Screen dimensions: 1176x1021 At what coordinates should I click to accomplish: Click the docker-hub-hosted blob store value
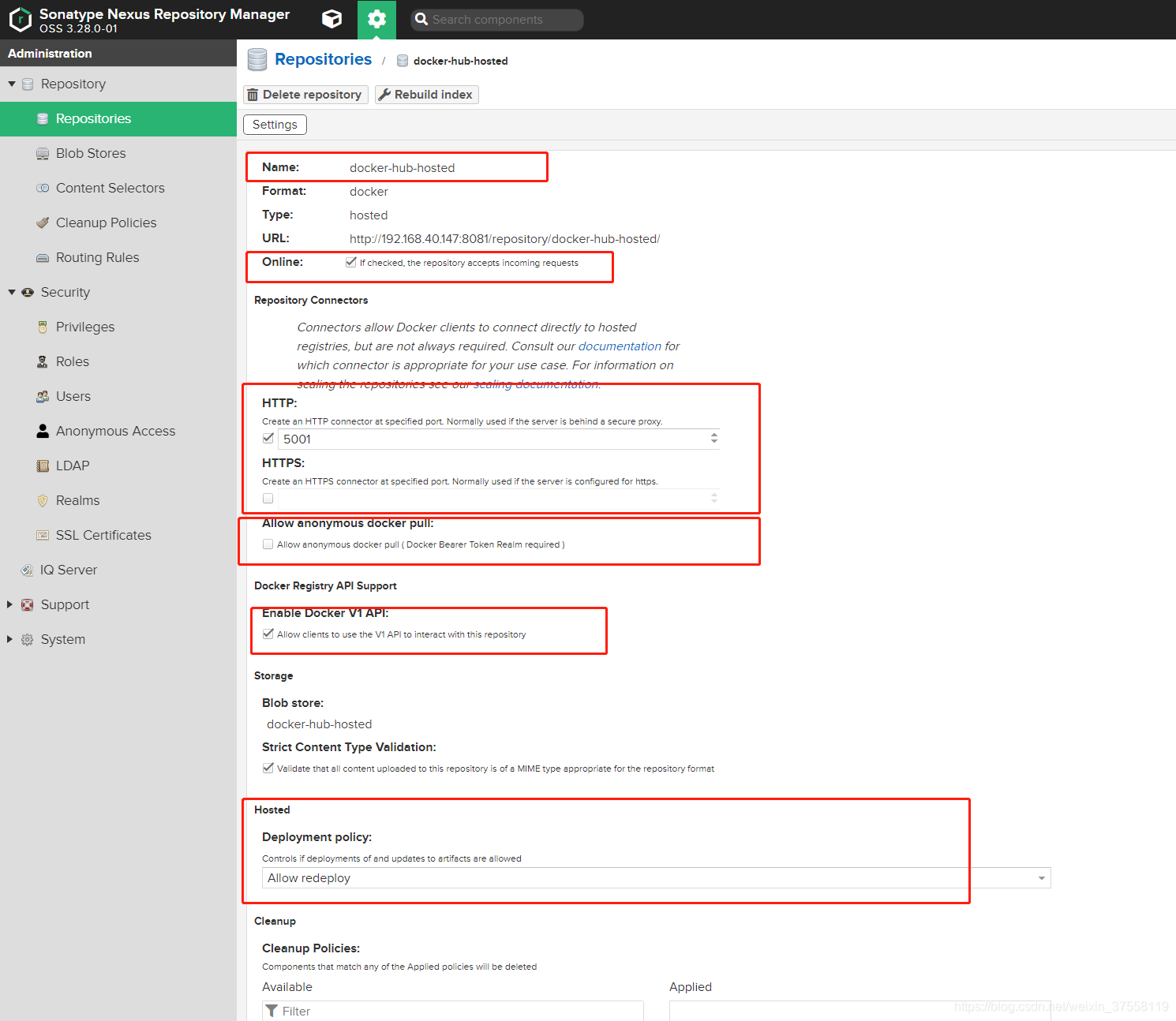point(320,724)
